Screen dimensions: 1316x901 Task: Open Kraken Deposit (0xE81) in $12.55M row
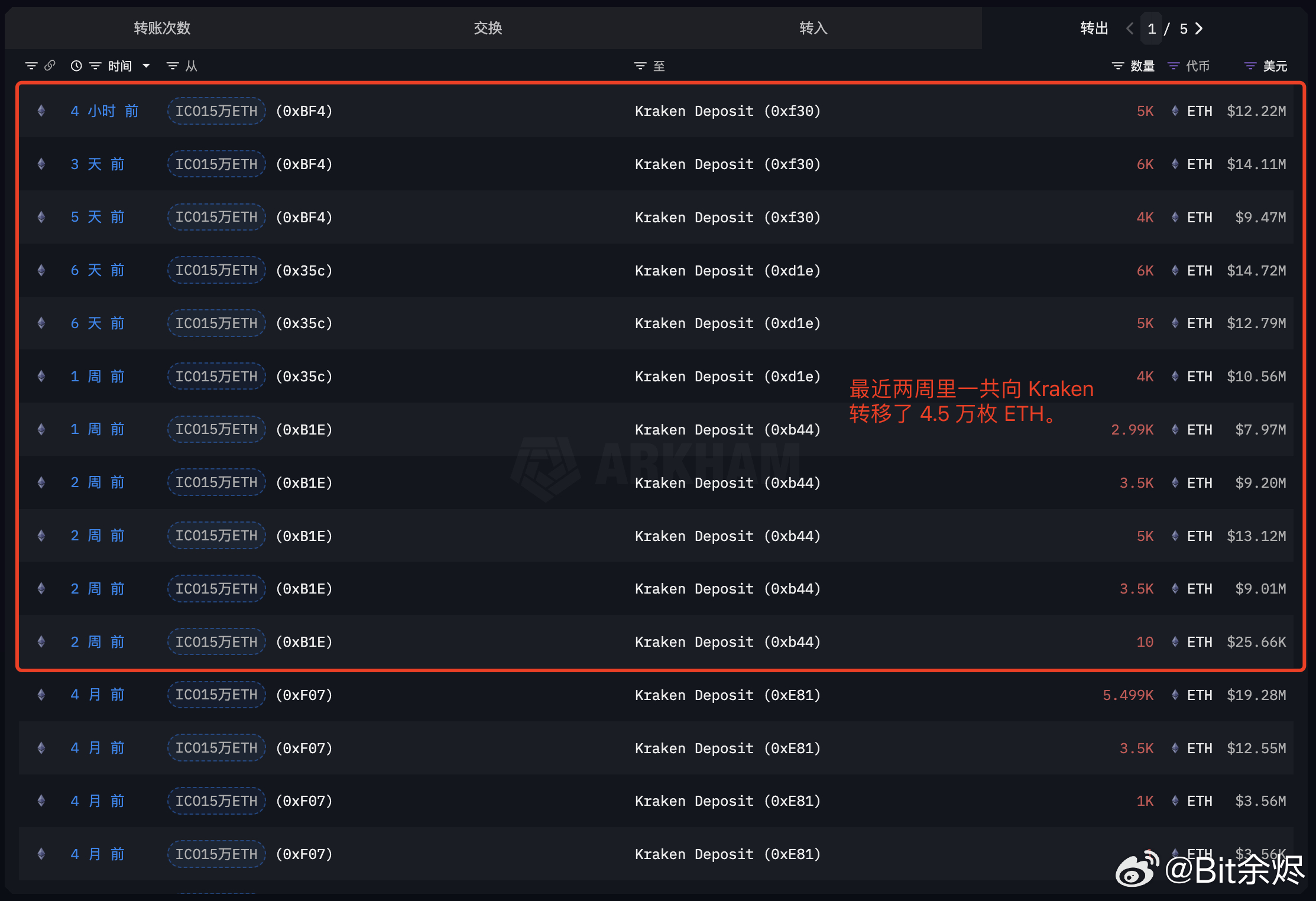pos(728,748)
